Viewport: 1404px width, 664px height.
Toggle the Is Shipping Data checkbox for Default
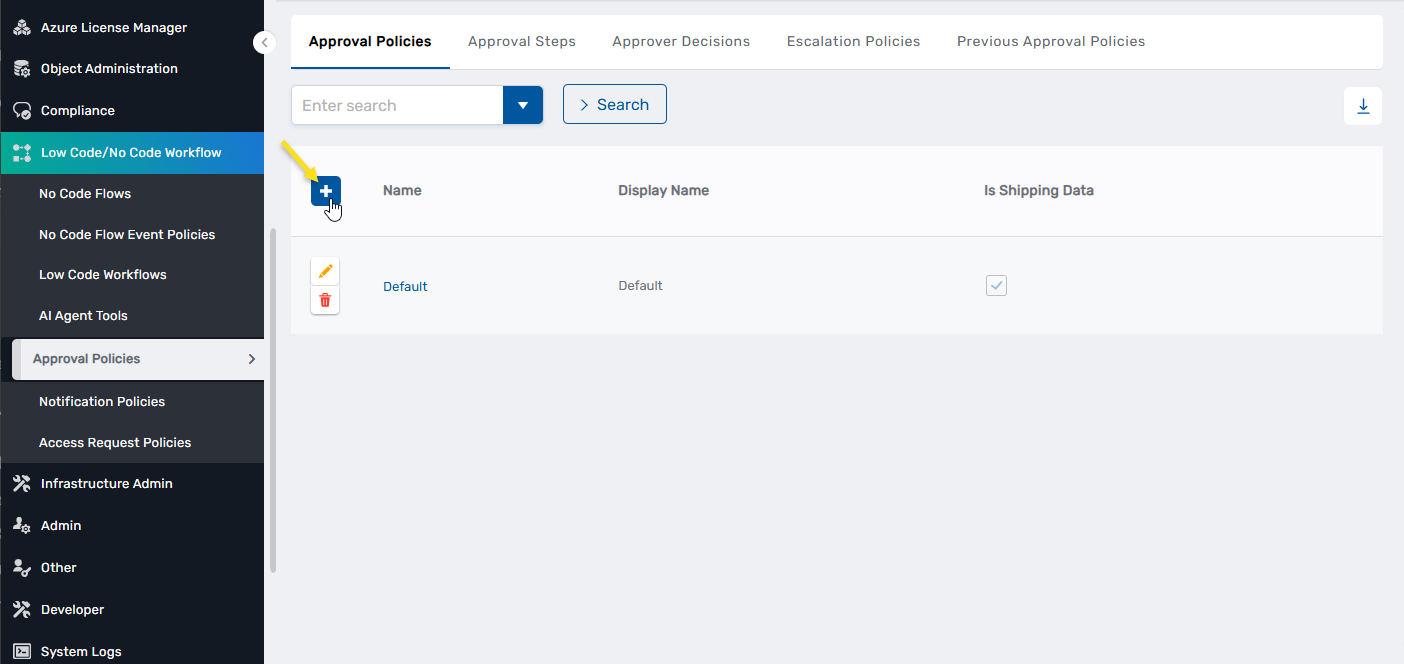point(996,285)
